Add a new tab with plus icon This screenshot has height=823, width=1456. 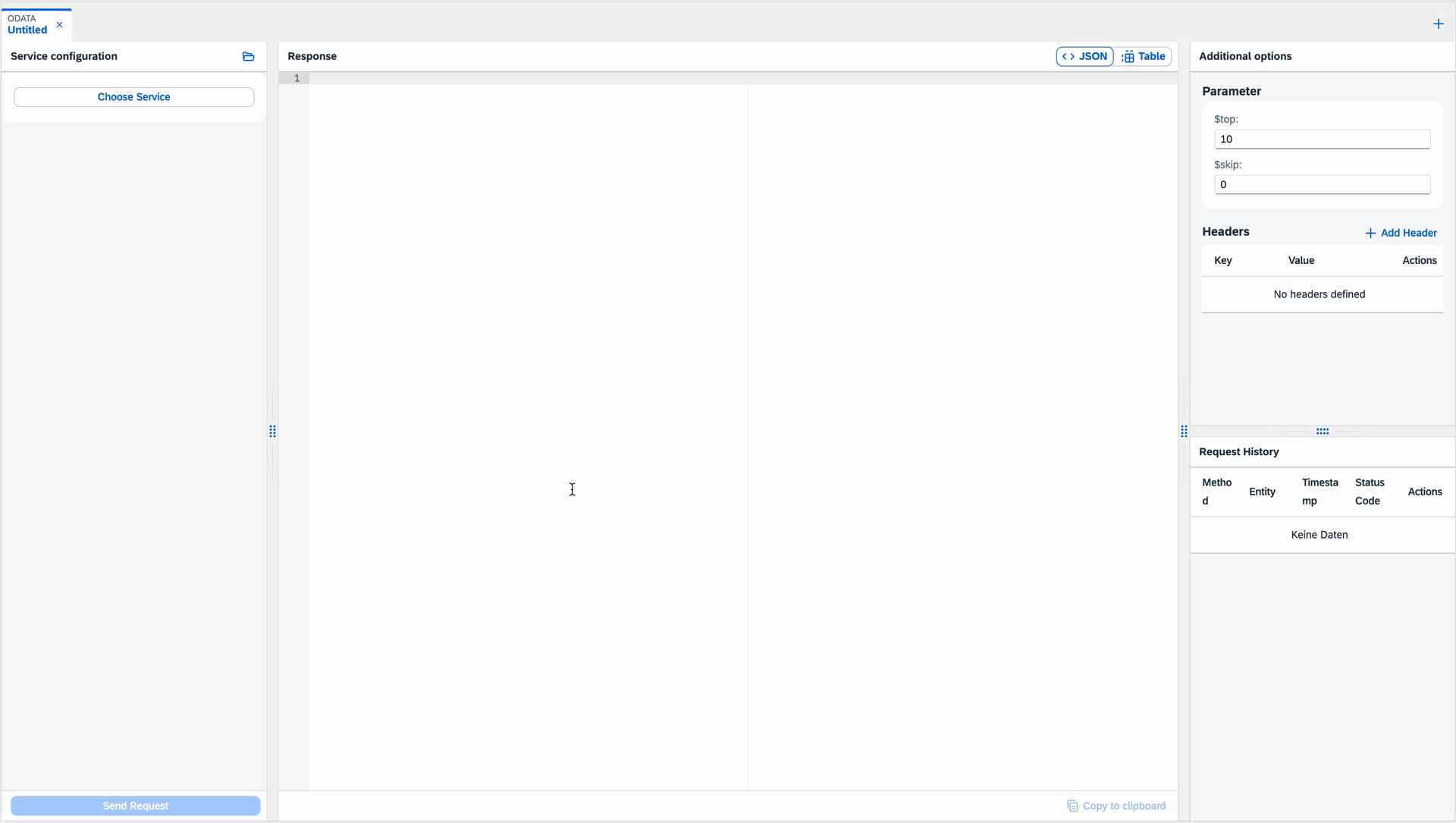(1438, 24)
